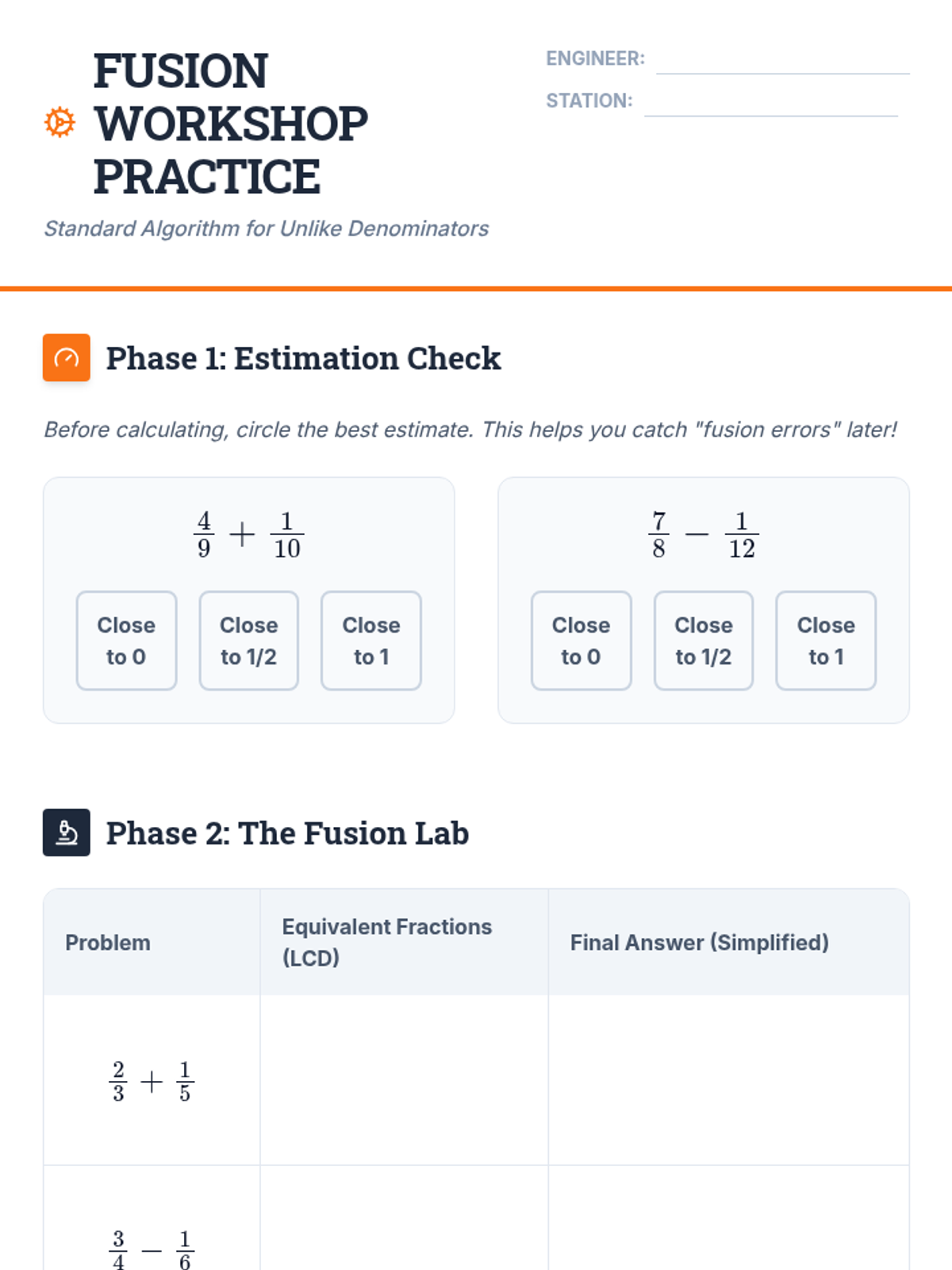Click the equivalent fractions cell for 3/4 − 1/6

(404, 1222)
